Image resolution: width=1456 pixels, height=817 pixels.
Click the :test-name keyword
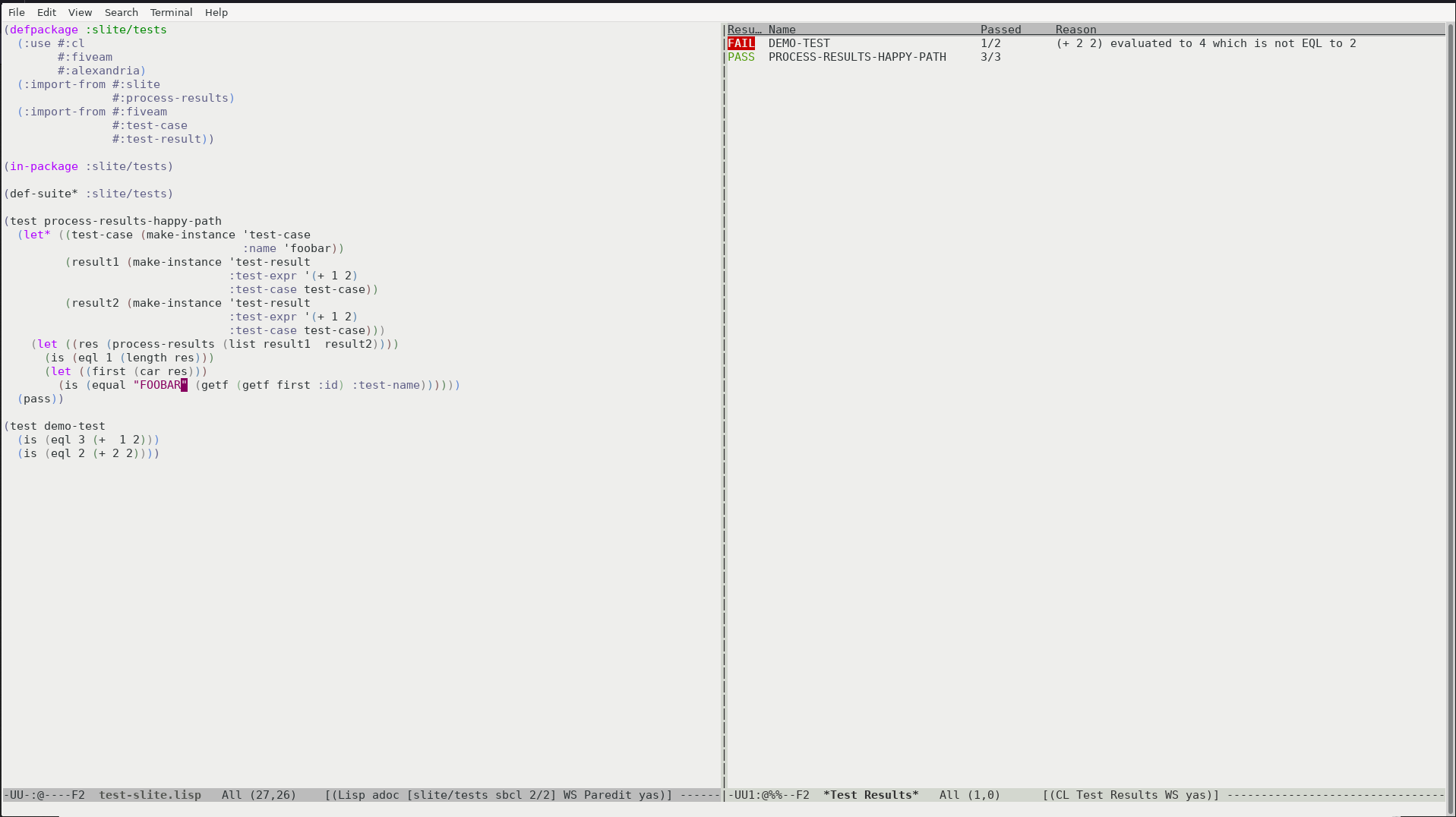386,385
